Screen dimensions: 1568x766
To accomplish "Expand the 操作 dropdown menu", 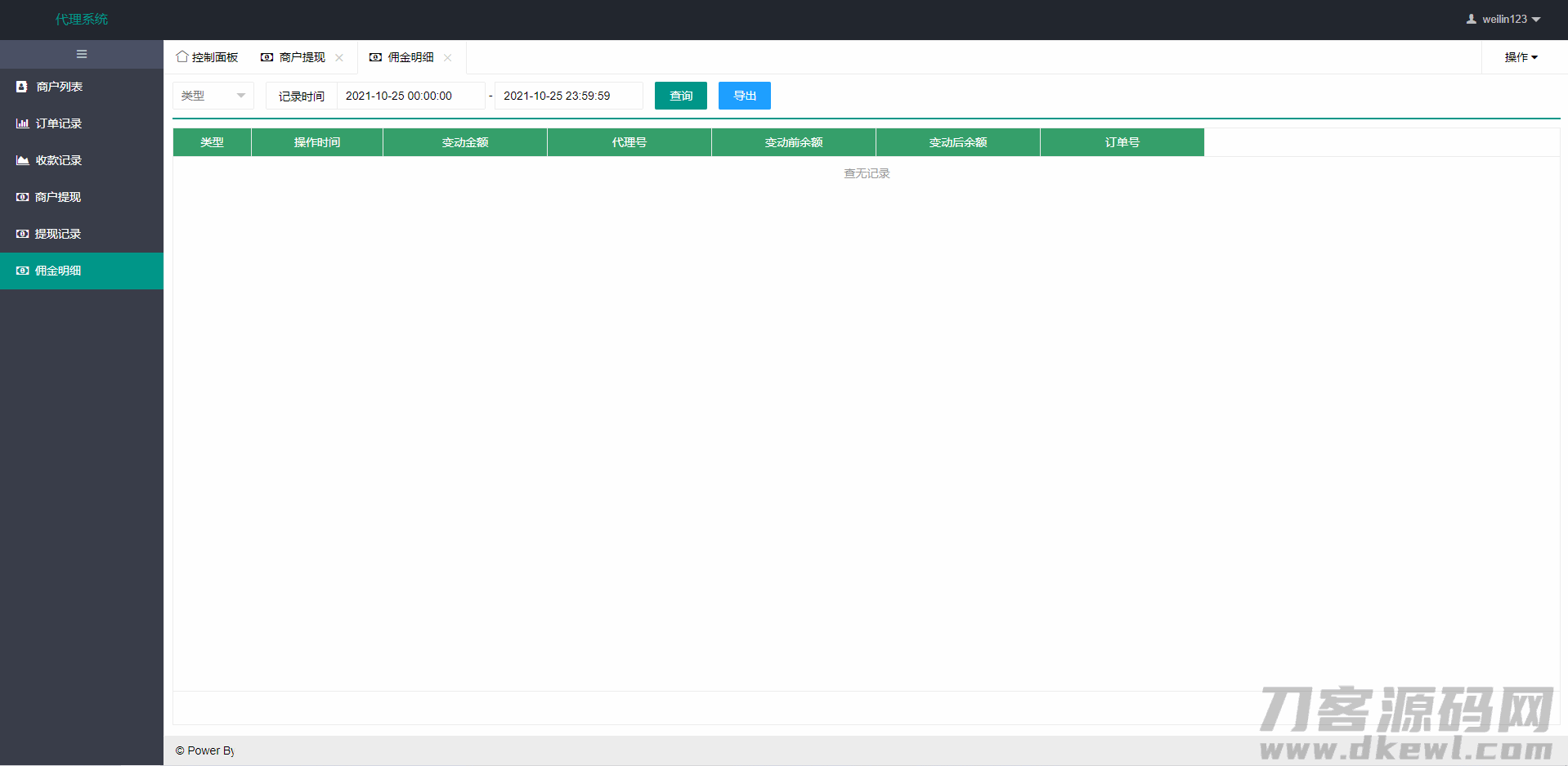I will [x=1521, y=57].
